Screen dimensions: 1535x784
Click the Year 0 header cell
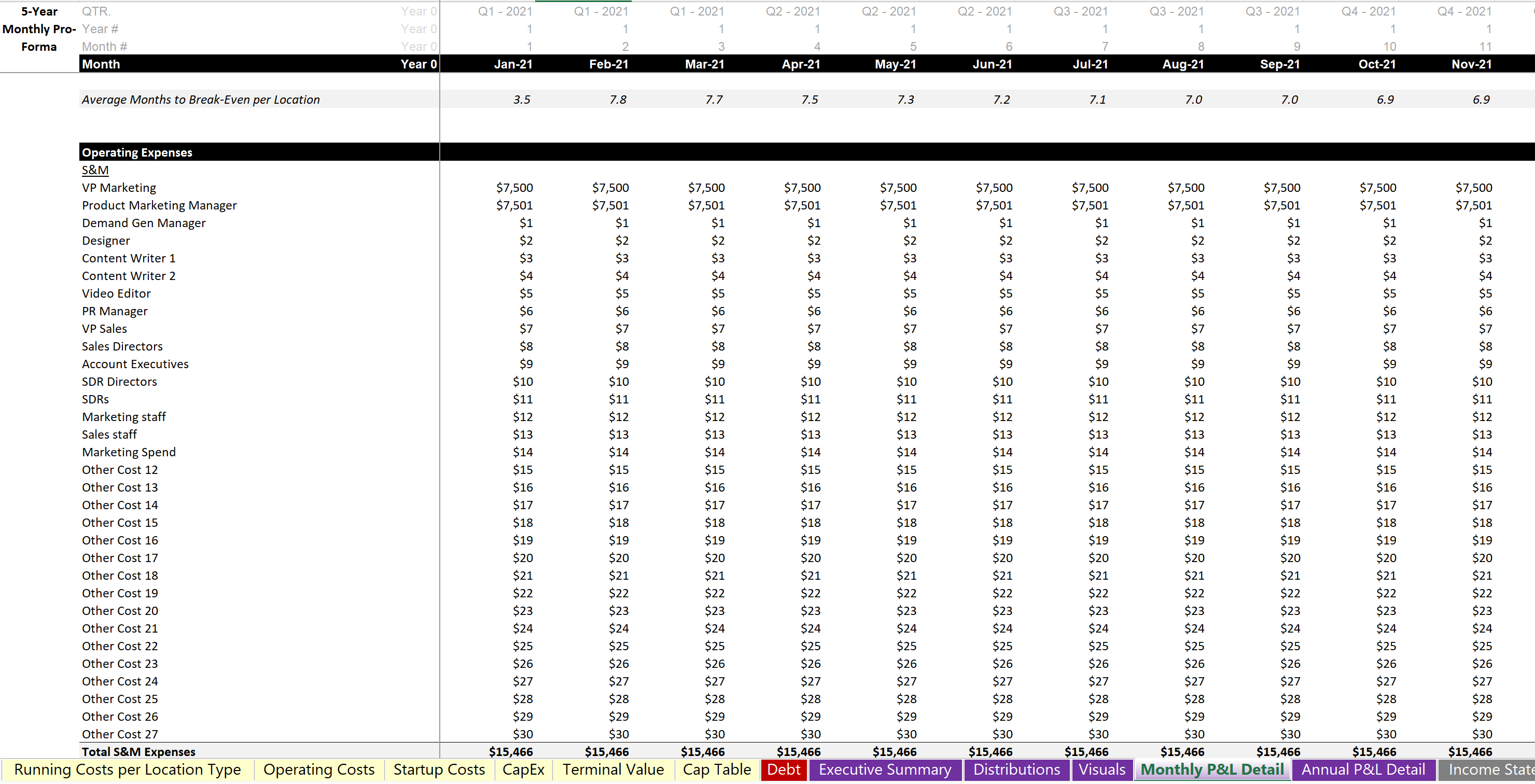[418, 64]
